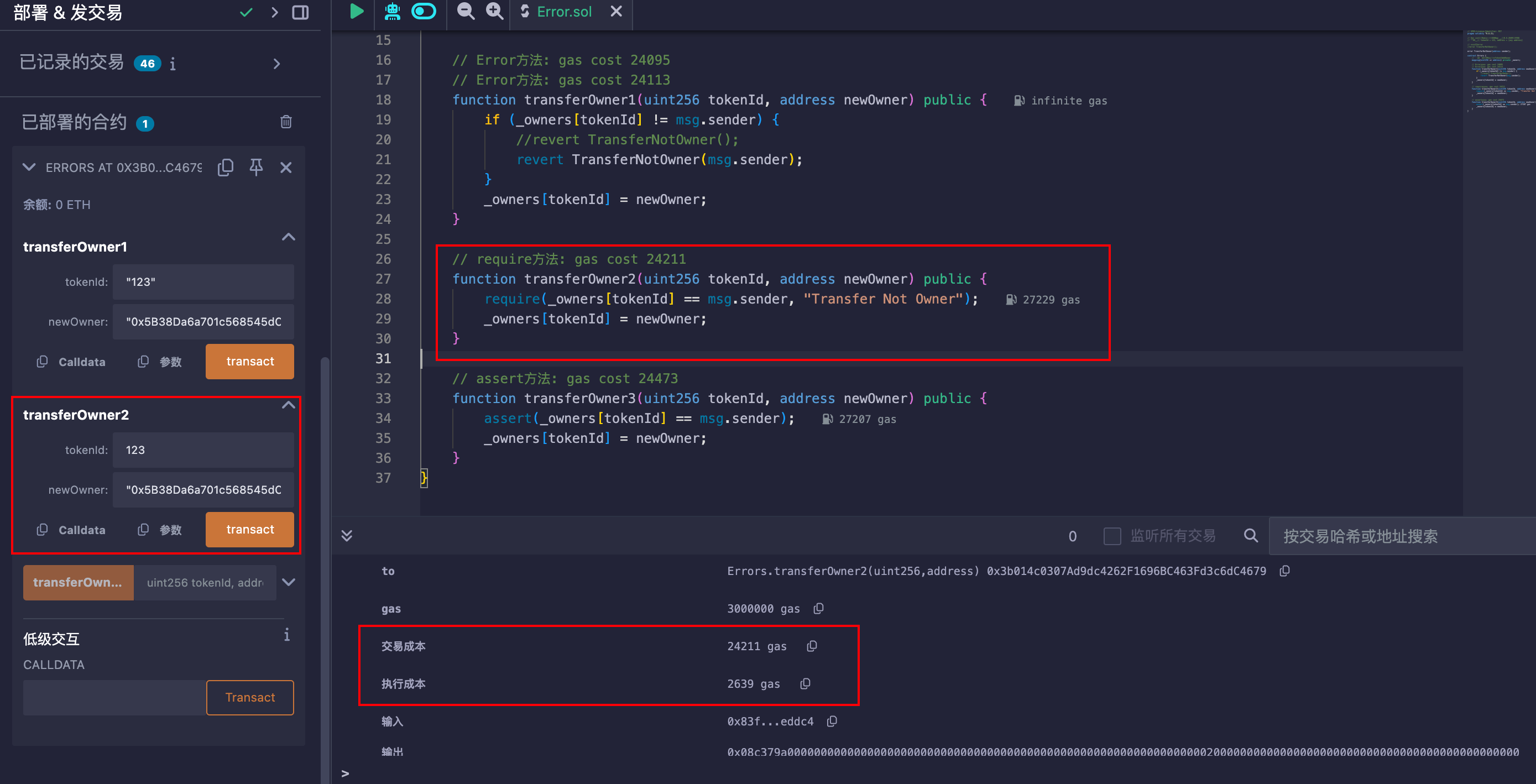Screen dimensions: 1536x784
Task: Clear deployed contracts with the trash icon
Action: pyautogui.click(x=286, y=122)
